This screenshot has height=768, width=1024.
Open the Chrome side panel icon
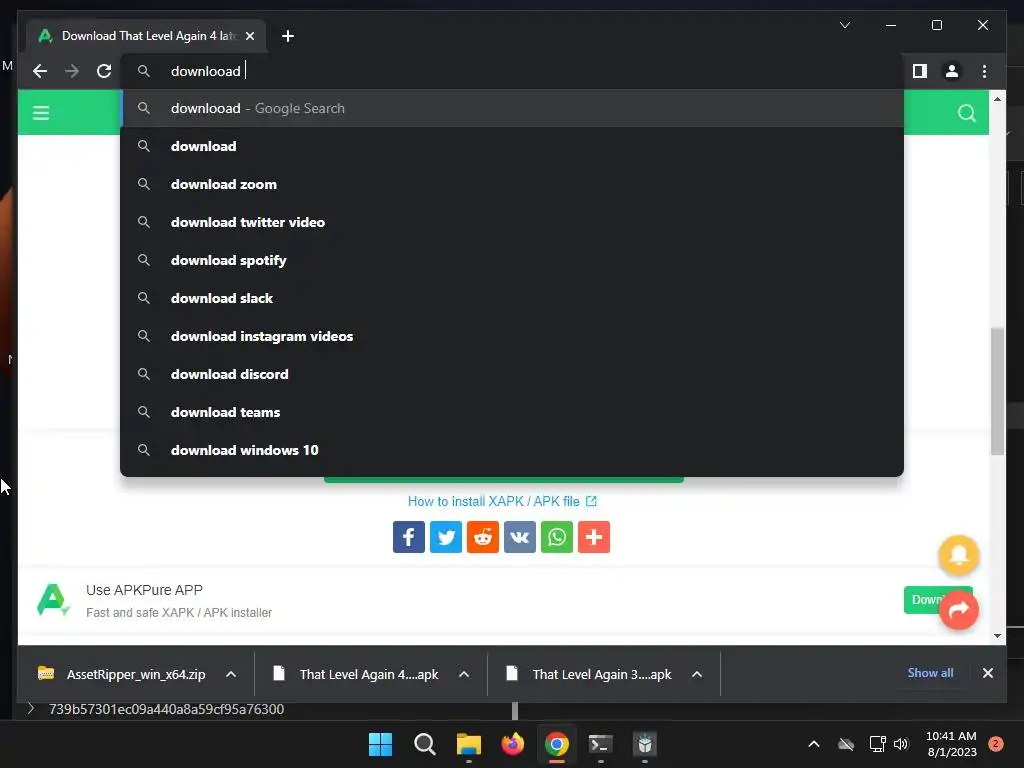coord(920,71)
